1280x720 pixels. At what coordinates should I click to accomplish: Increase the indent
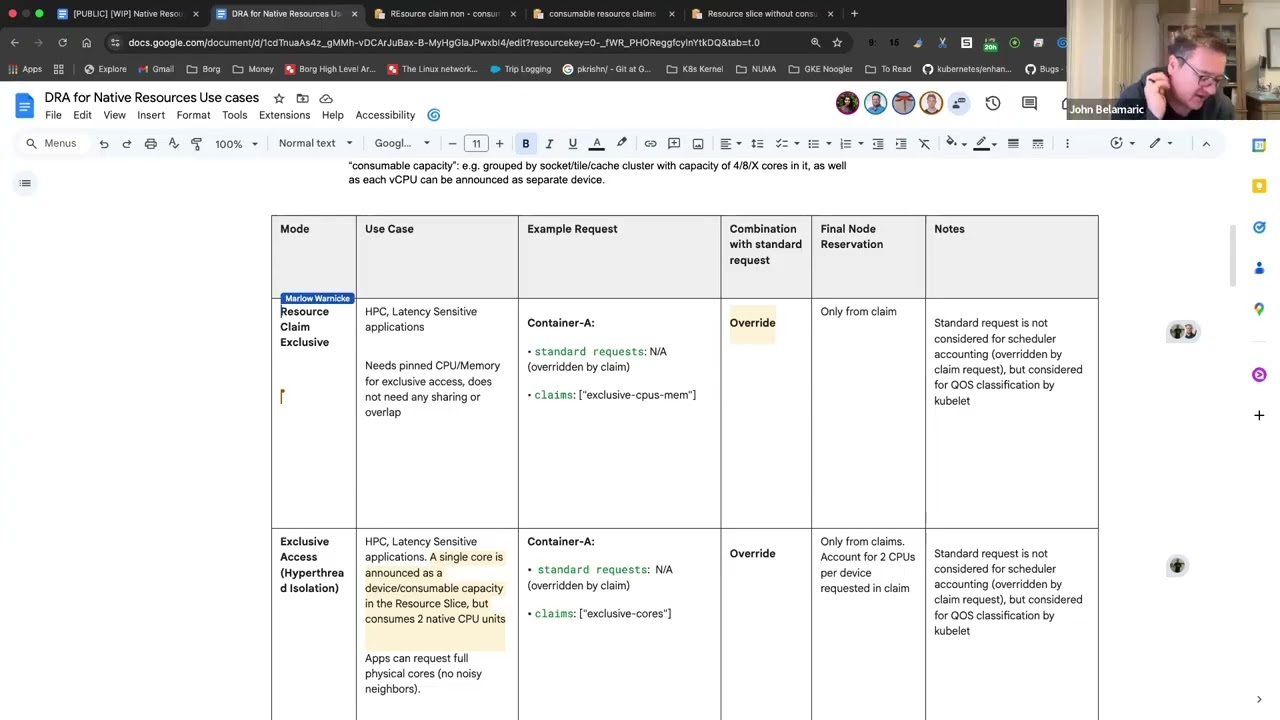click(x=901, y=144)
